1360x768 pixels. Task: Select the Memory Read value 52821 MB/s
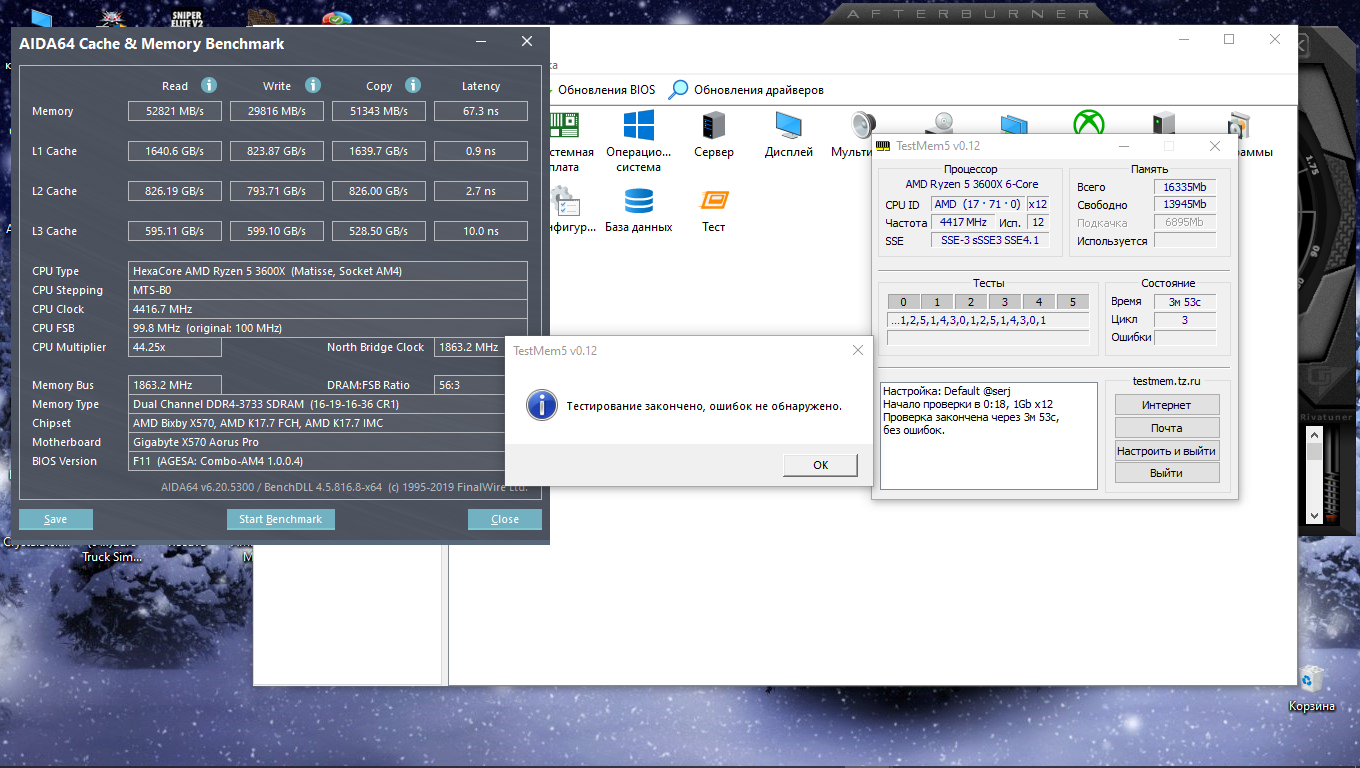175,111
